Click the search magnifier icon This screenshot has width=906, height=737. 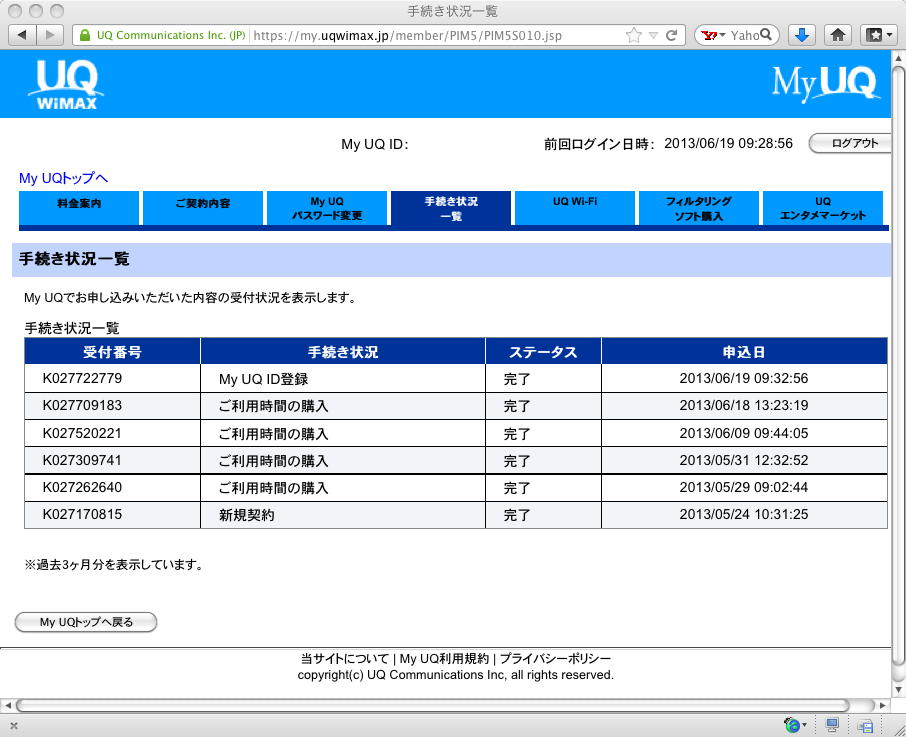(x=766, y=35)
